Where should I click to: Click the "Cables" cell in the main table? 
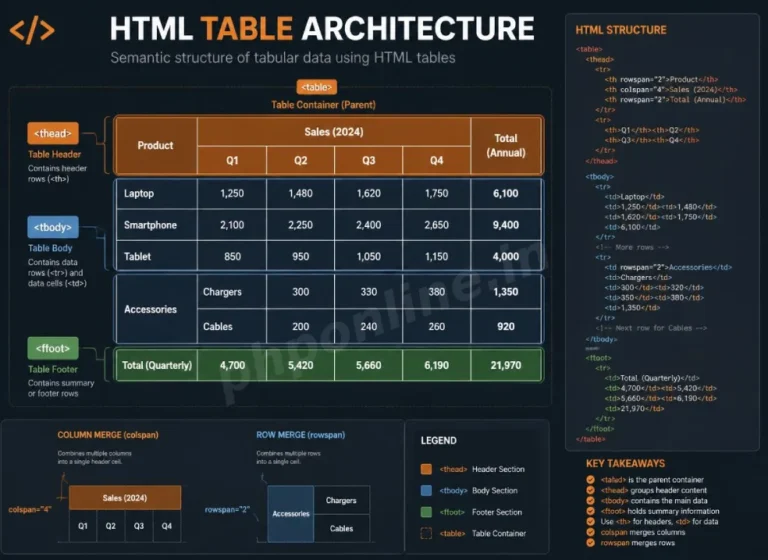(232, 326)
